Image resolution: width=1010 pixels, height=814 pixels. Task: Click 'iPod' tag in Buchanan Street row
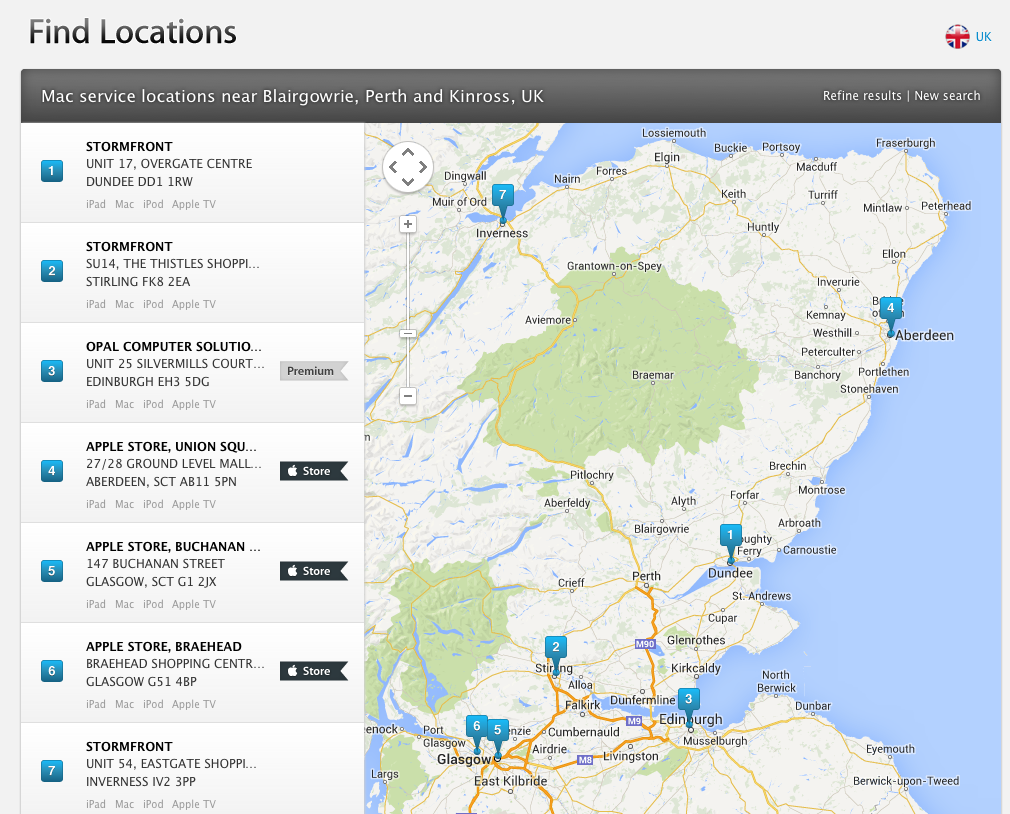click(153, 604)
